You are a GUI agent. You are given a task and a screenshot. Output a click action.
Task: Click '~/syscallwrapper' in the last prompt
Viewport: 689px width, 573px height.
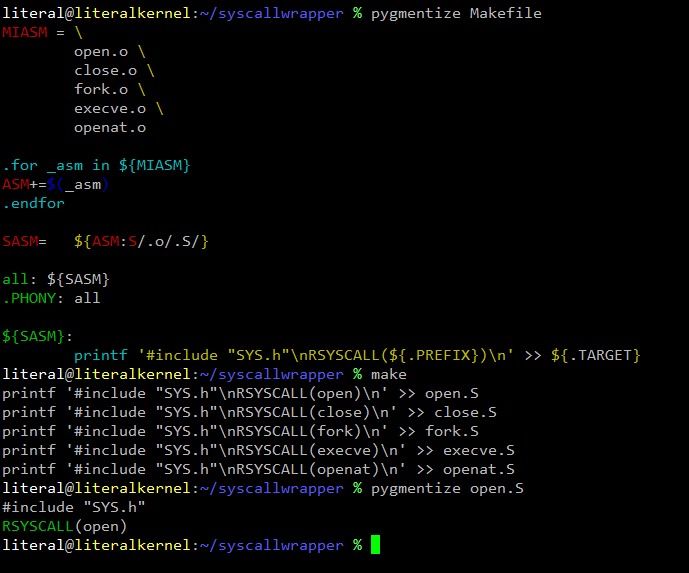coord(272,545)
